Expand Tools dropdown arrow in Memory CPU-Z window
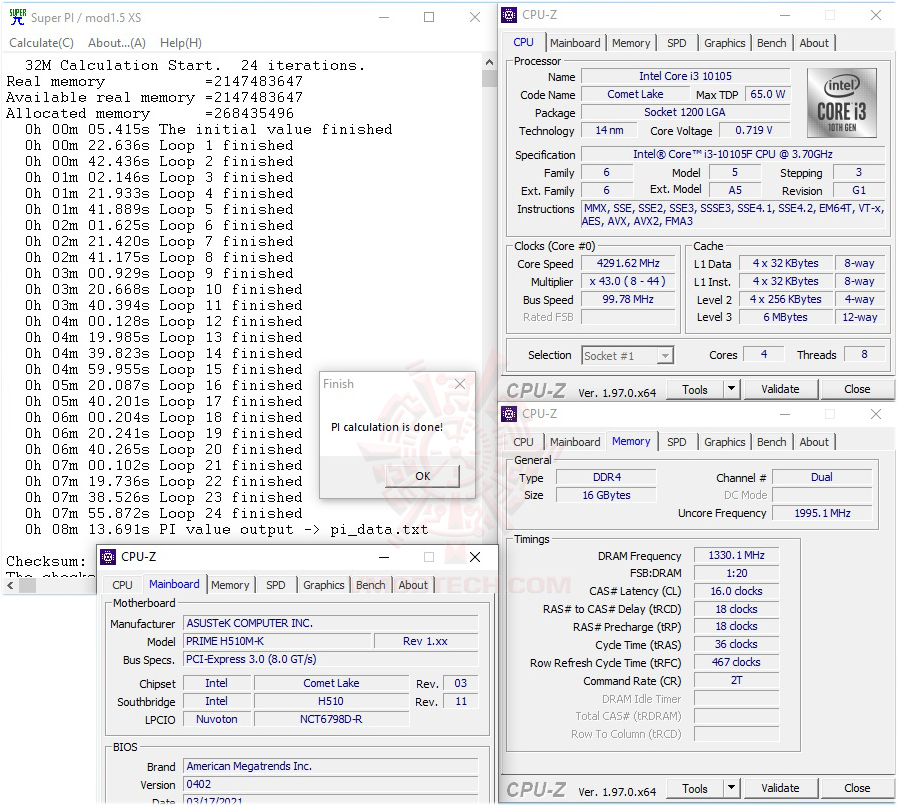The height and width of the screenshot is (806, 898). coord(731,788)
